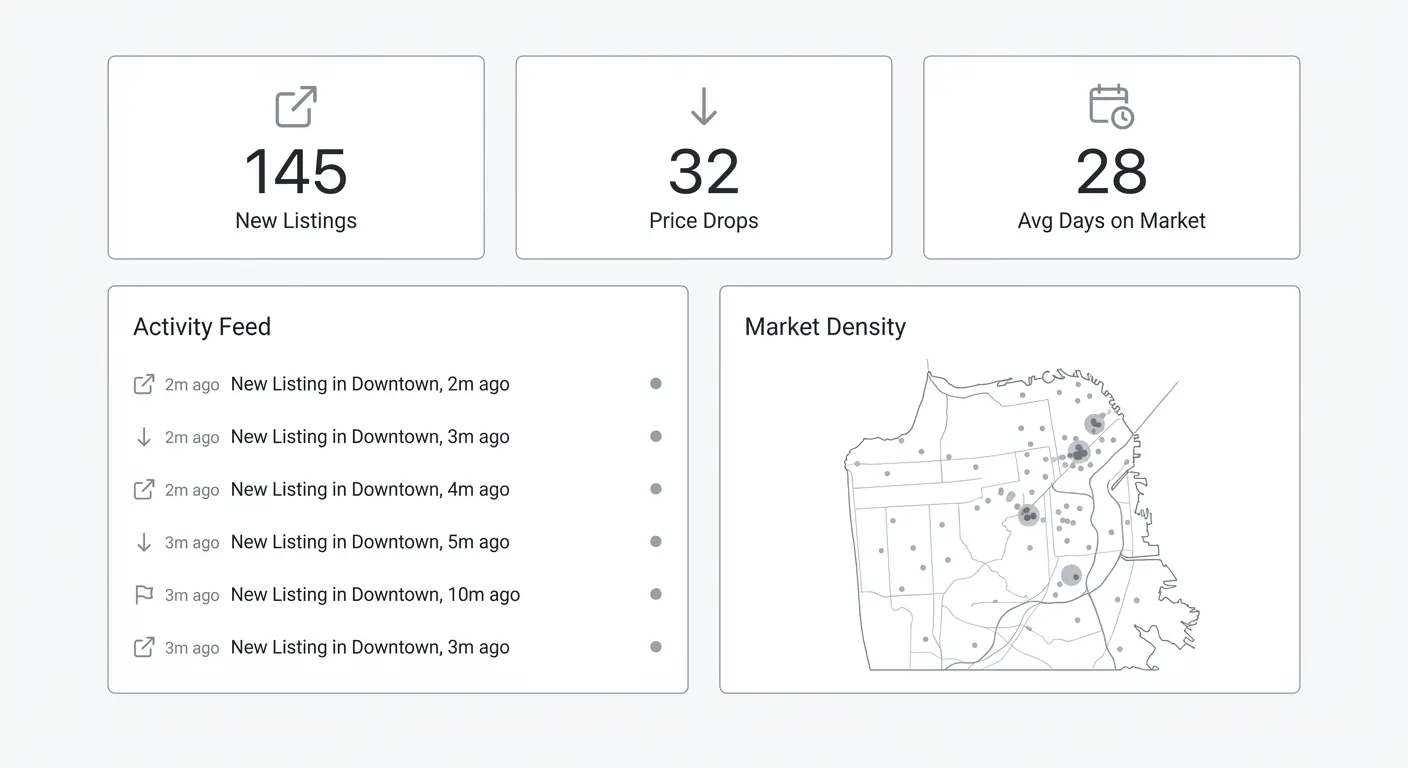The height and width of the screenshot is (768, 1408).
Task: Click the open-link icon in New Listings card
Action: pos(296,107)
